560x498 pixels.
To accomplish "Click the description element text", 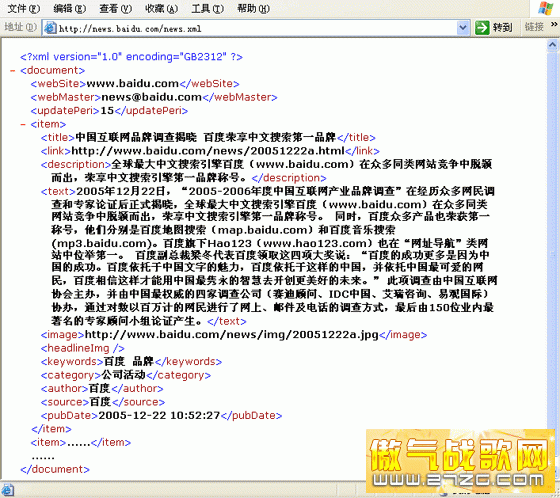I will pos(266,171).
